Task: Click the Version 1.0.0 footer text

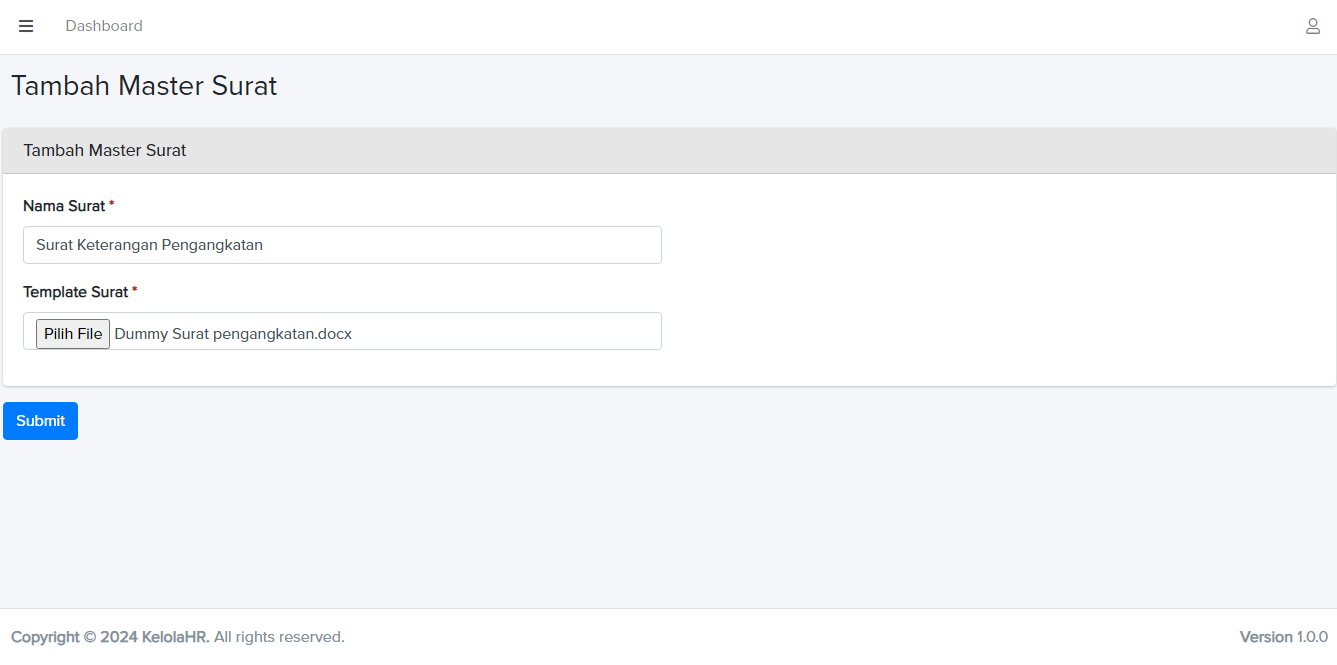Action: (1283, 637)
